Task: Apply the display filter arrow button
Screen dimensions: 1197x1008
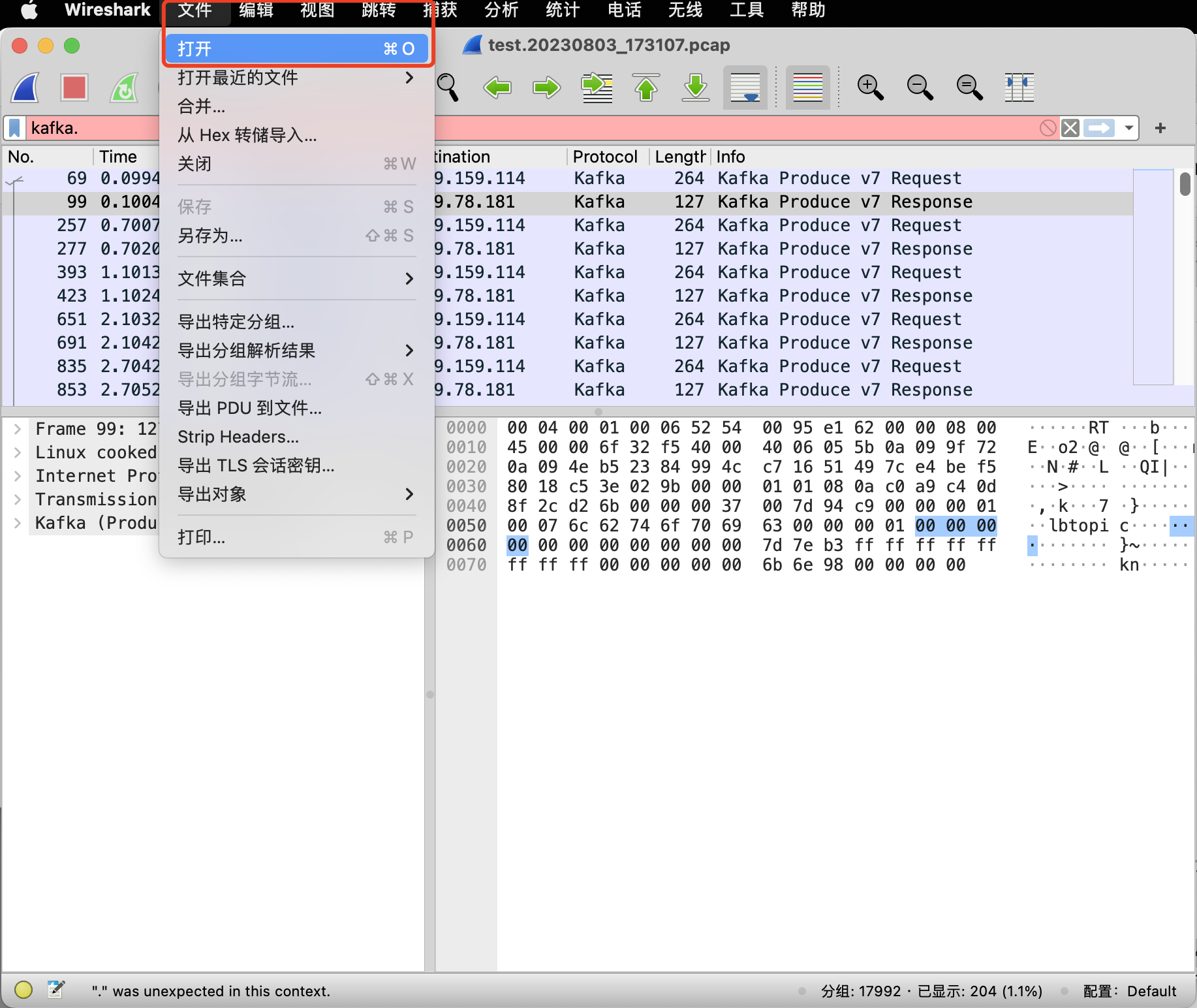Action: coord(1099,128)
